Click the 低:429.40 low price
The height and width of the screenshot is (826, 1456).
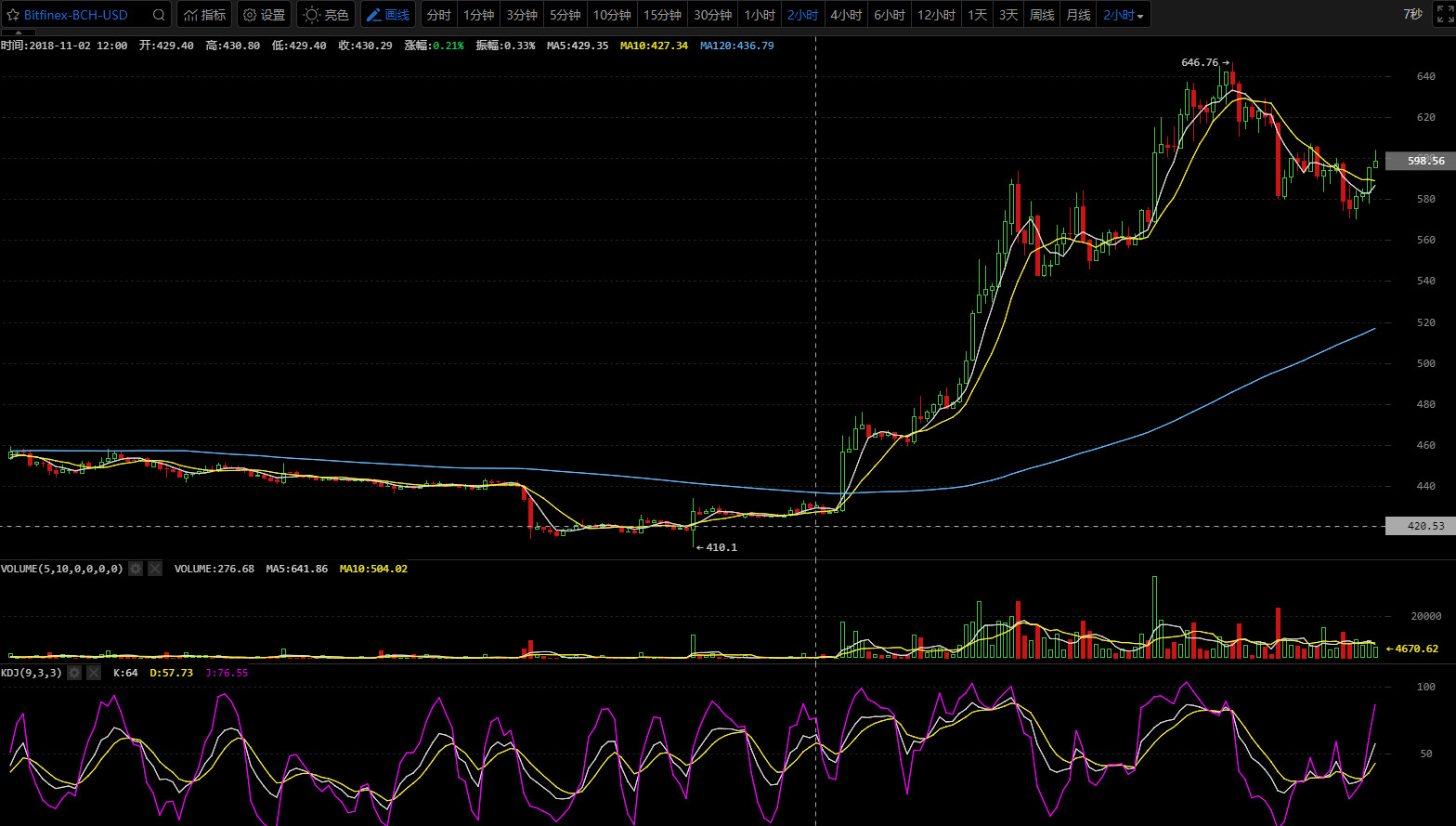299,46
